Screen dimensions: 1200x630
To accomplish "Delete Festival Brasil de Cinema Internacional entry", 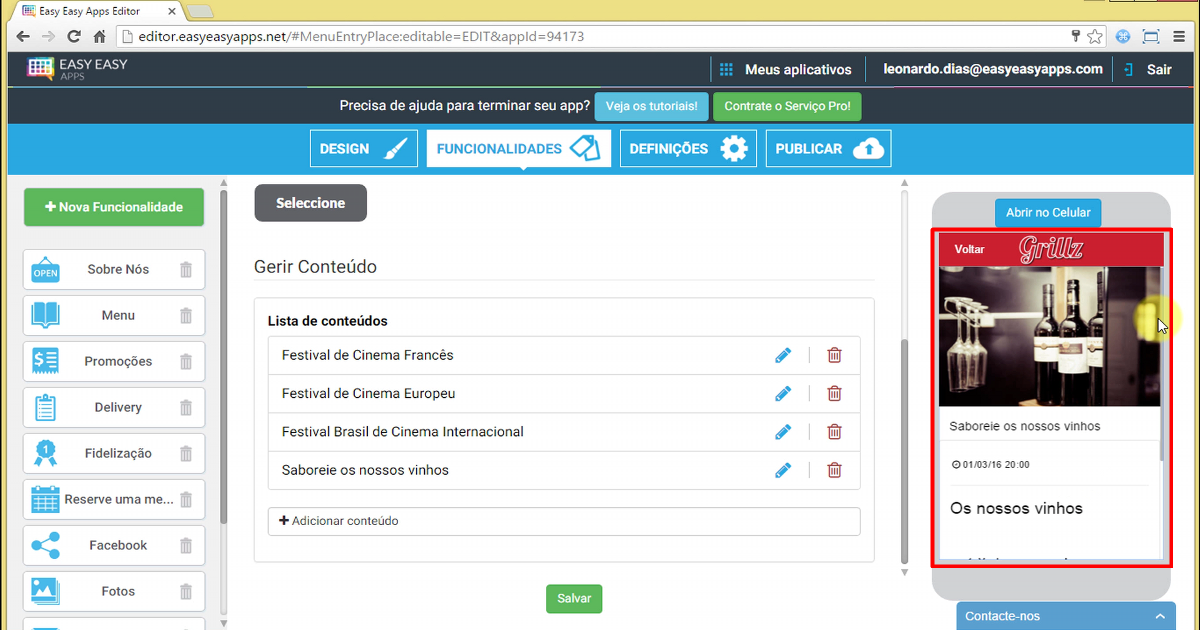I will point(834,432).
